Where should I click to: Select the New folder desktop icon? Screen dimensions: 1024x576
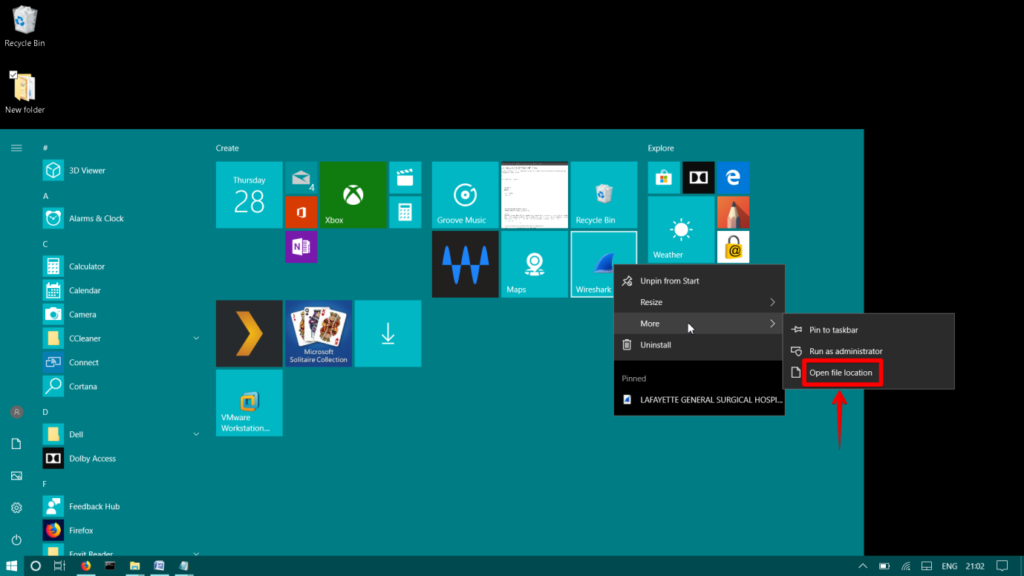point(25,93)
